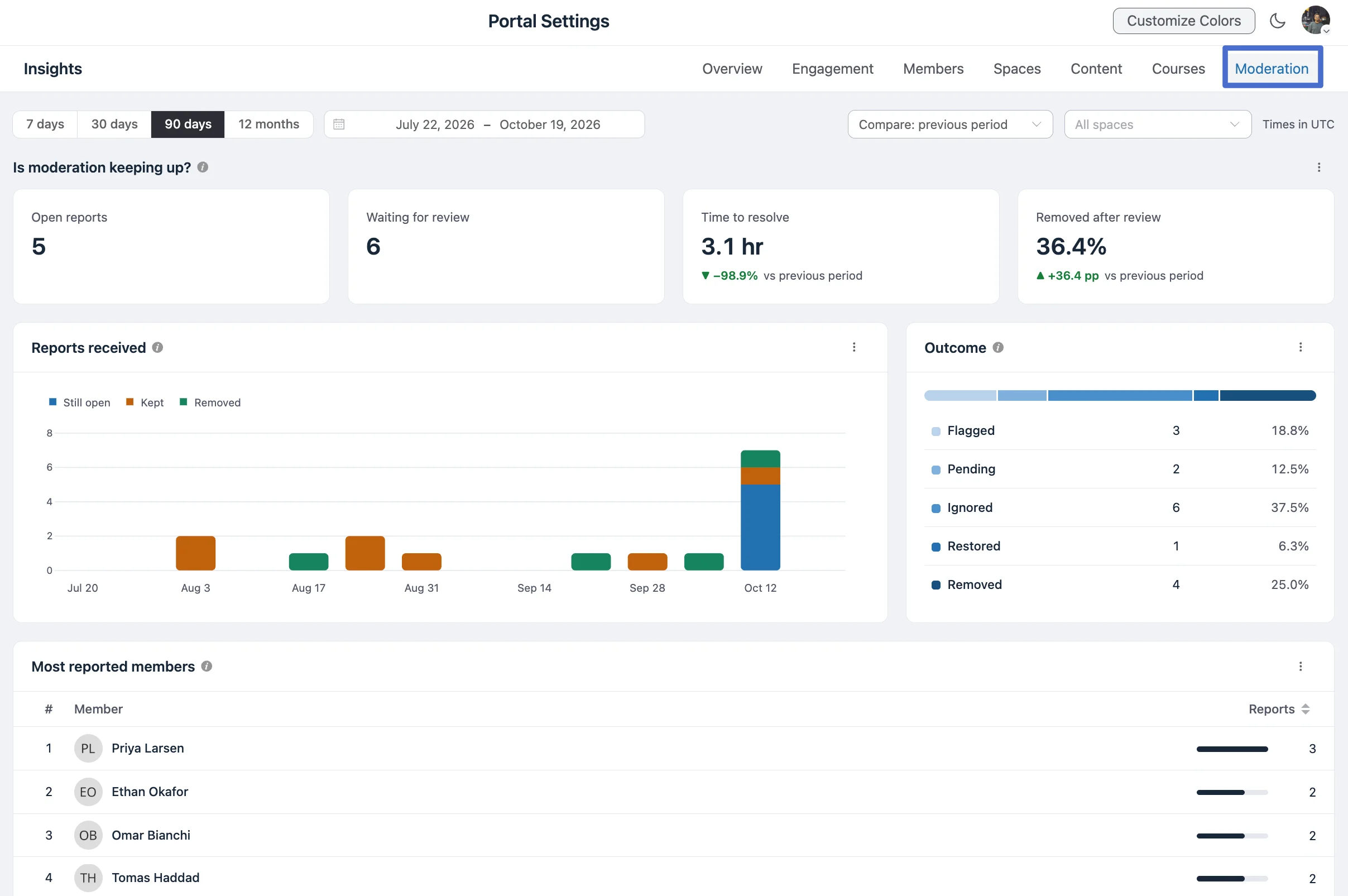Open the Members tab

[933, 69]
